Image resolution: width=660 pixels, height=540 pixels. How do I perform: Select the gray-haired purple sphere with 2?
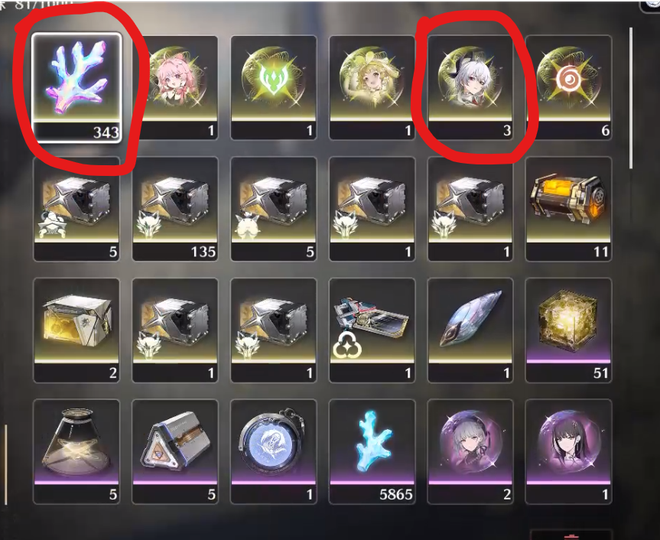(470, 451)
